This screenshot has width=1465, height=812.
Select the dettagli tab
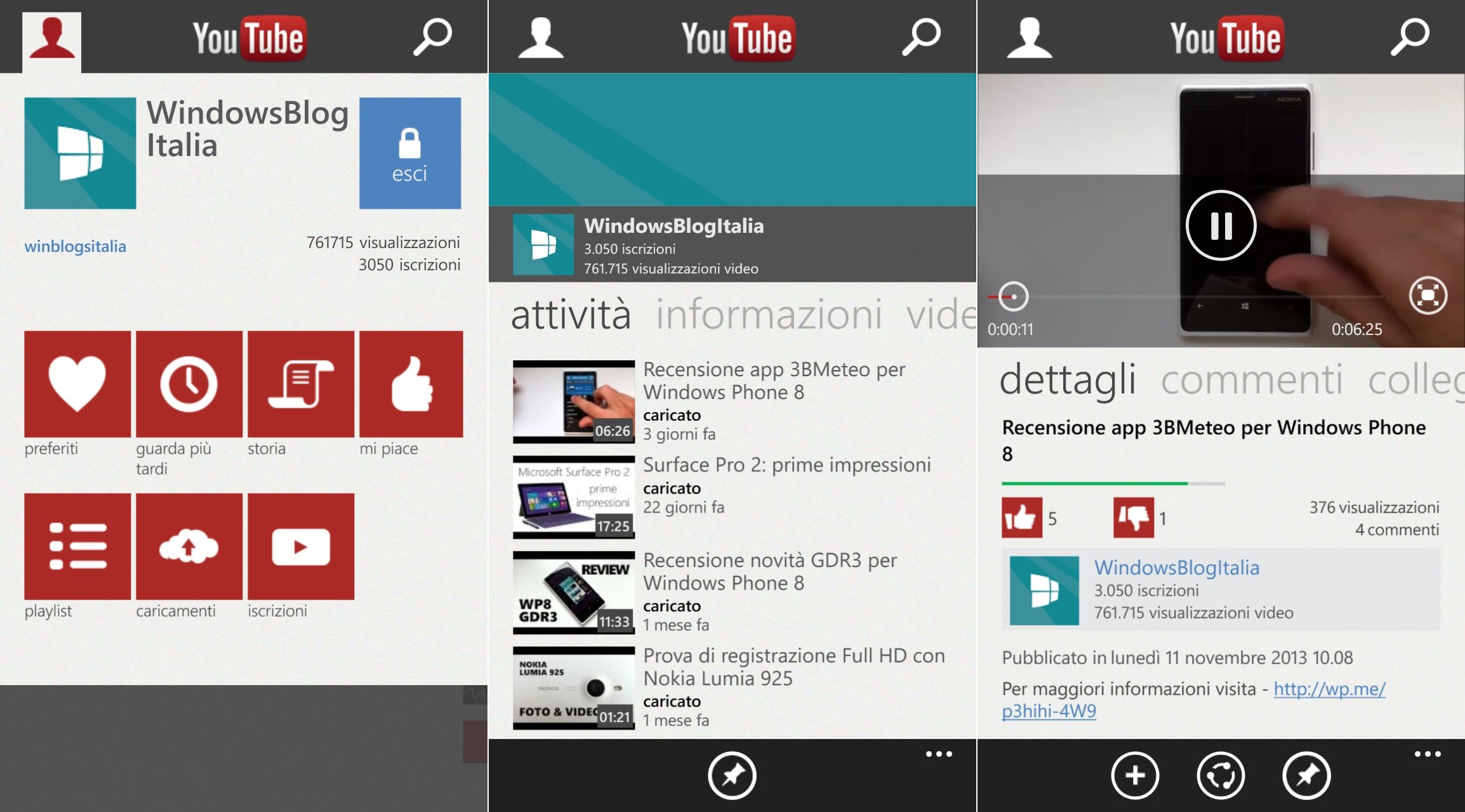[x=1068, y=379]
